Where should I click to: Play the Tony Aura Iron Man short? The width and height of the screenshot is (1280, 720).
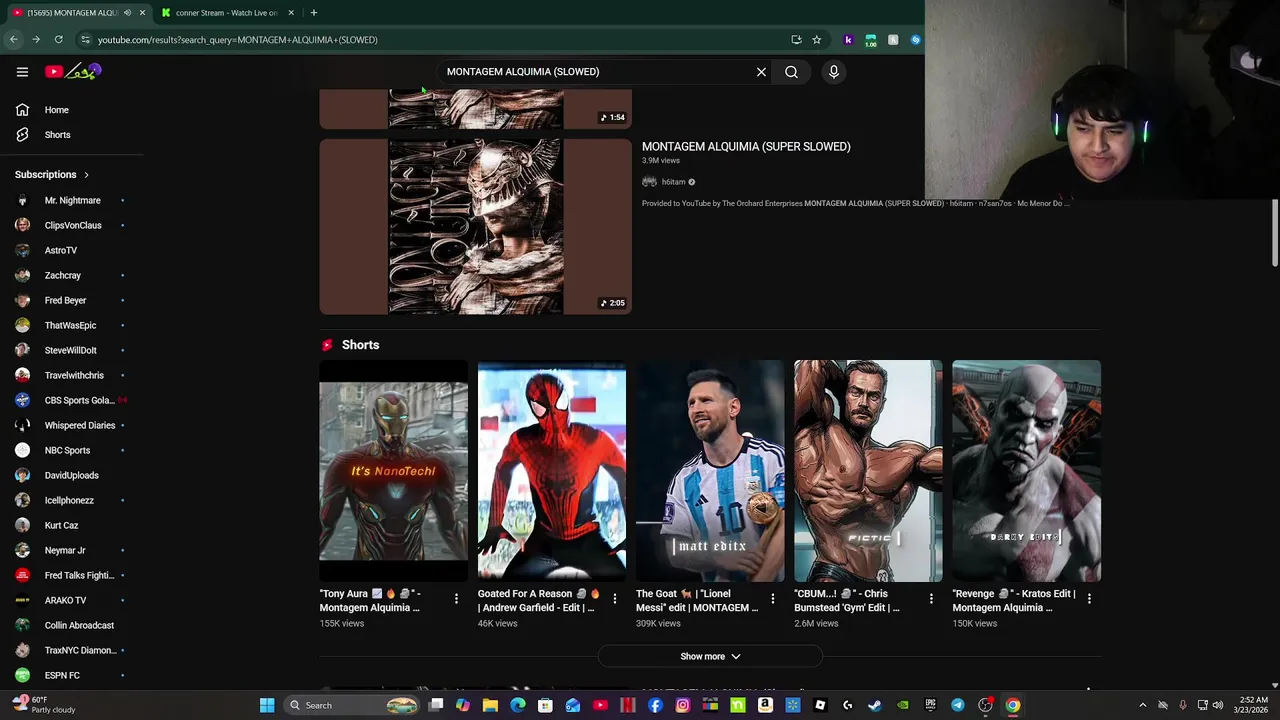pos(393,471)
